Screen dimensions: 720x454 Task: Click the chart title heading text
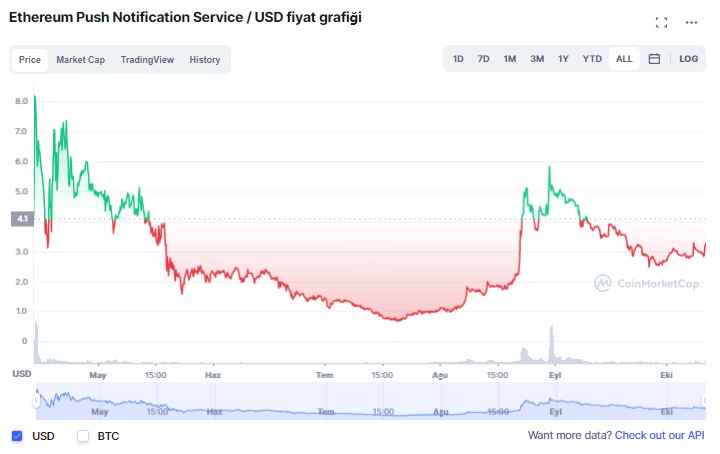point(186,17)
